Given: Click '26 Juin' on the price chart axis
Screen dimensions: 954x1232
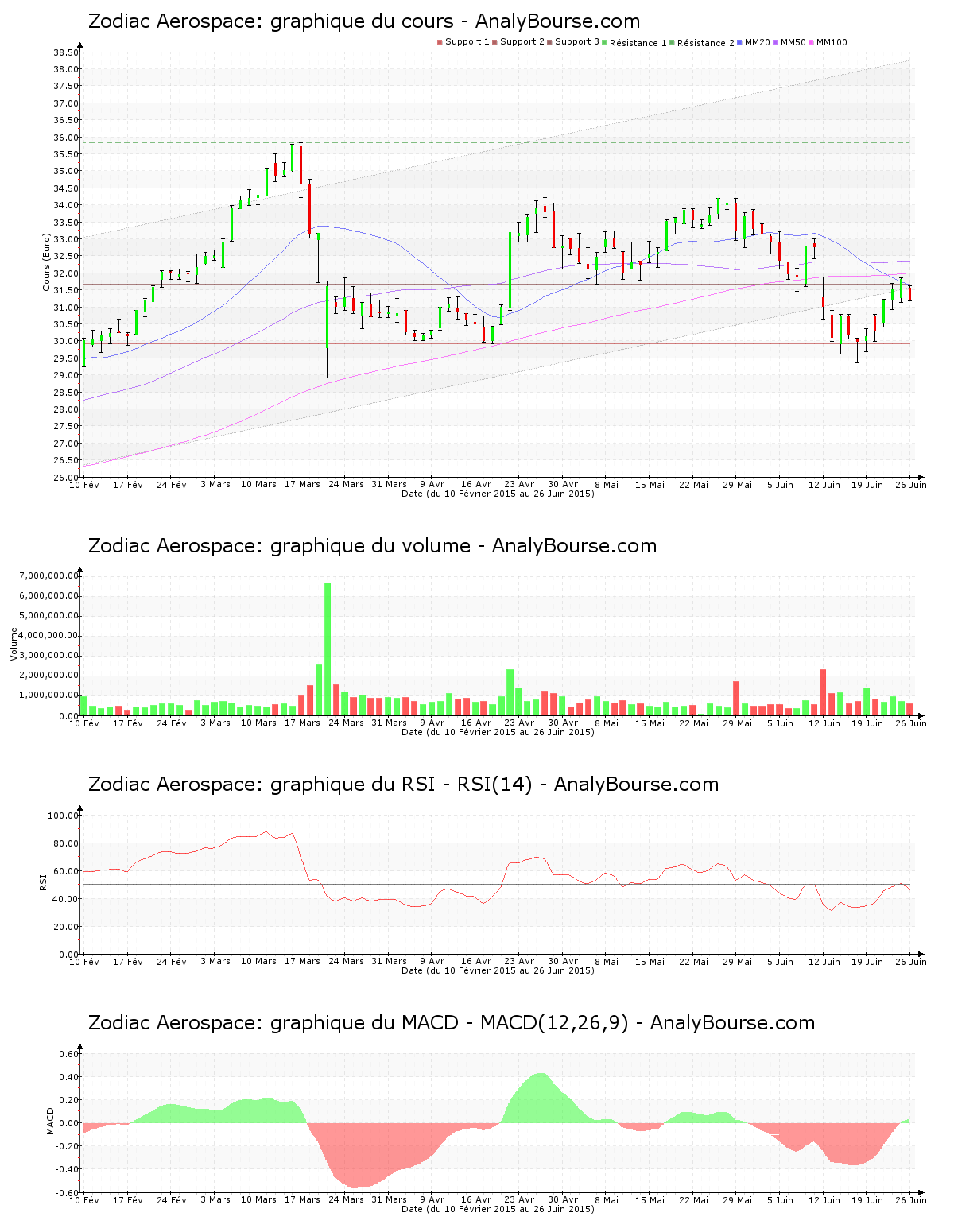Looking at the screenshot, I should (911, 485).
